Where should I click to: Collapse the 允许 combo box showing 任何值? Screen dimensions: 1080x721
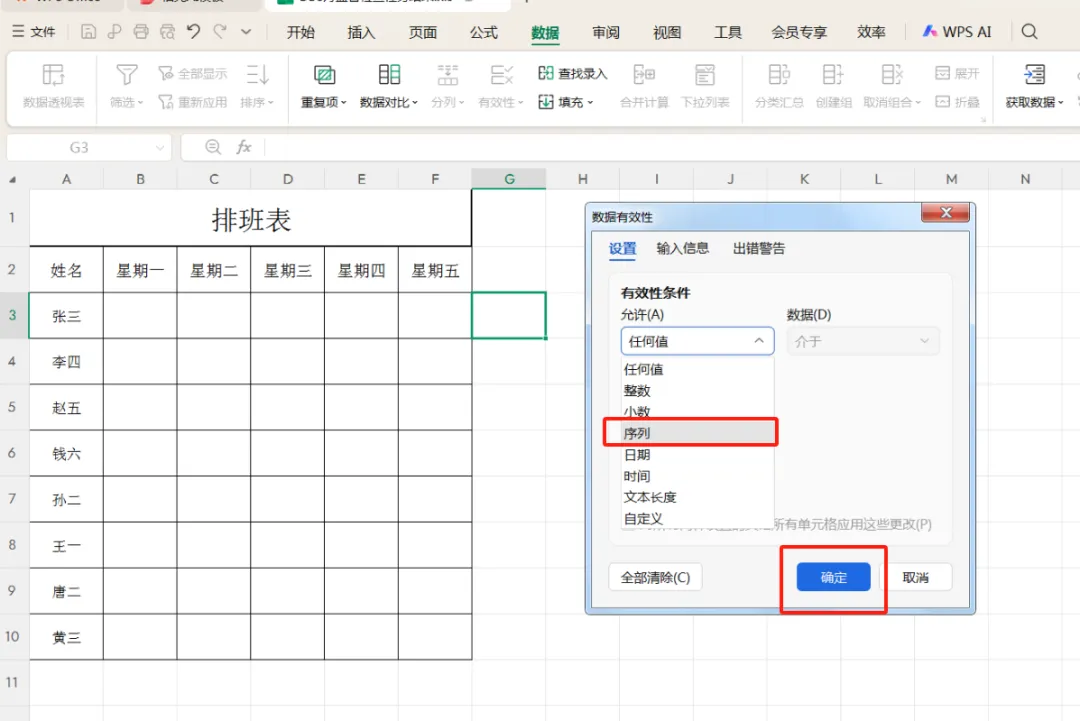click(697, 341)
